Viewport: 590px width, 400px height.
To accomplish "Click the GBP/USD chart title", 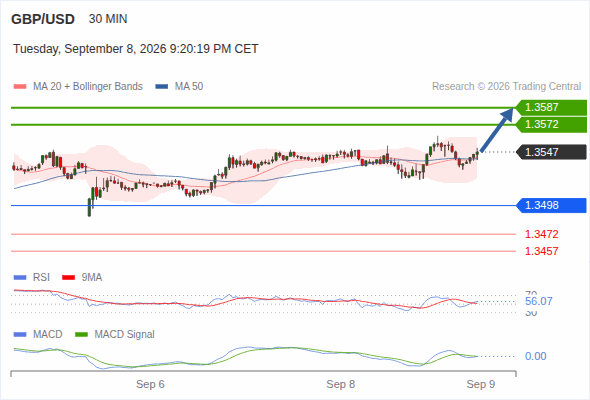I will (43, 19).
